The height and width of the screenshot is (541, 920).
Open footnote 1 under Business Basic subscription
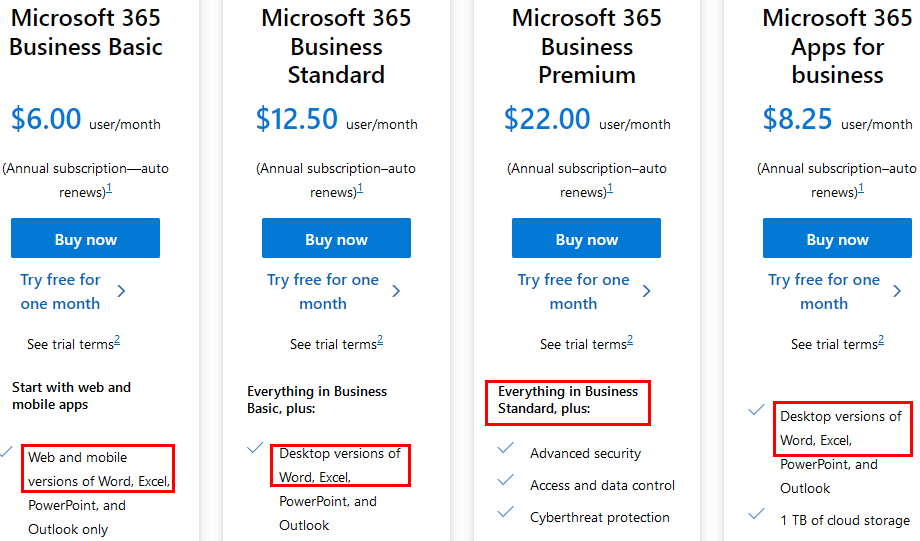109,188
